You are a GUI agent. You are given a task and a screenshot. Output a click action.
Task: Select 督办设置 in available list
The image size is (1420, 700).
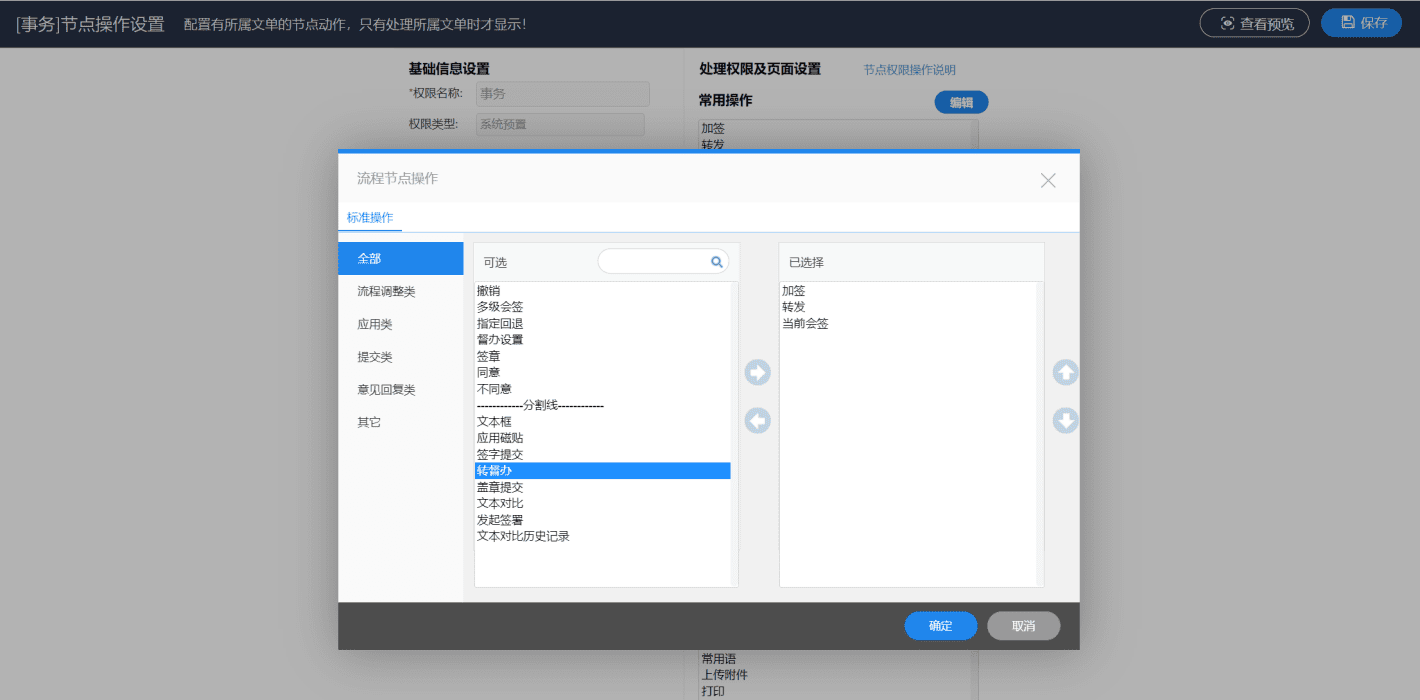[x=603, y=339]
